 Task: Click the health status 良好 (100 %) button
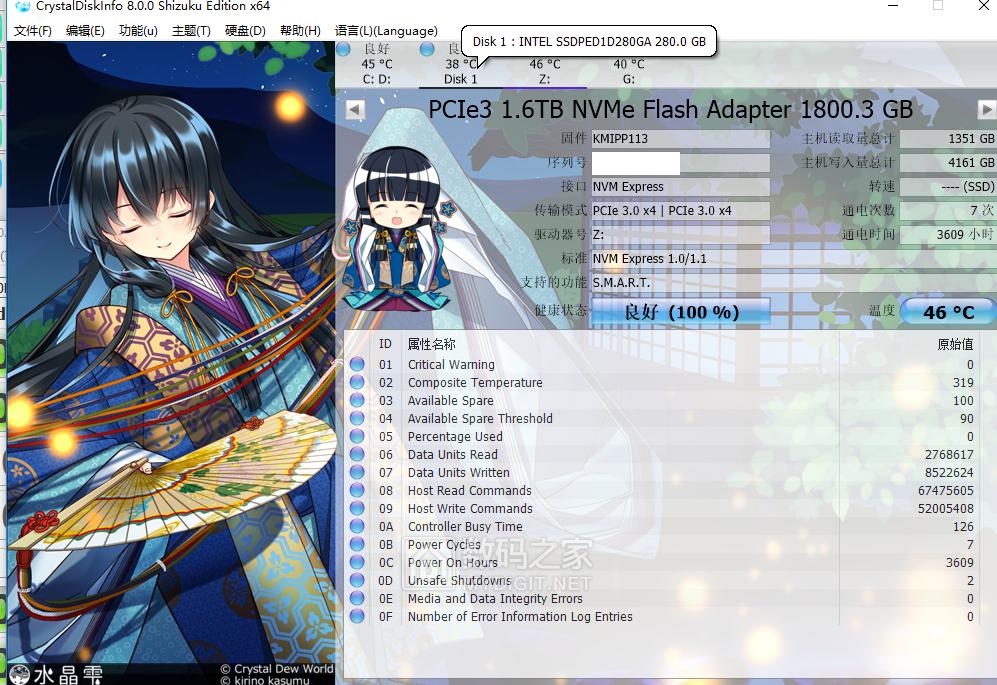[681, 312]
